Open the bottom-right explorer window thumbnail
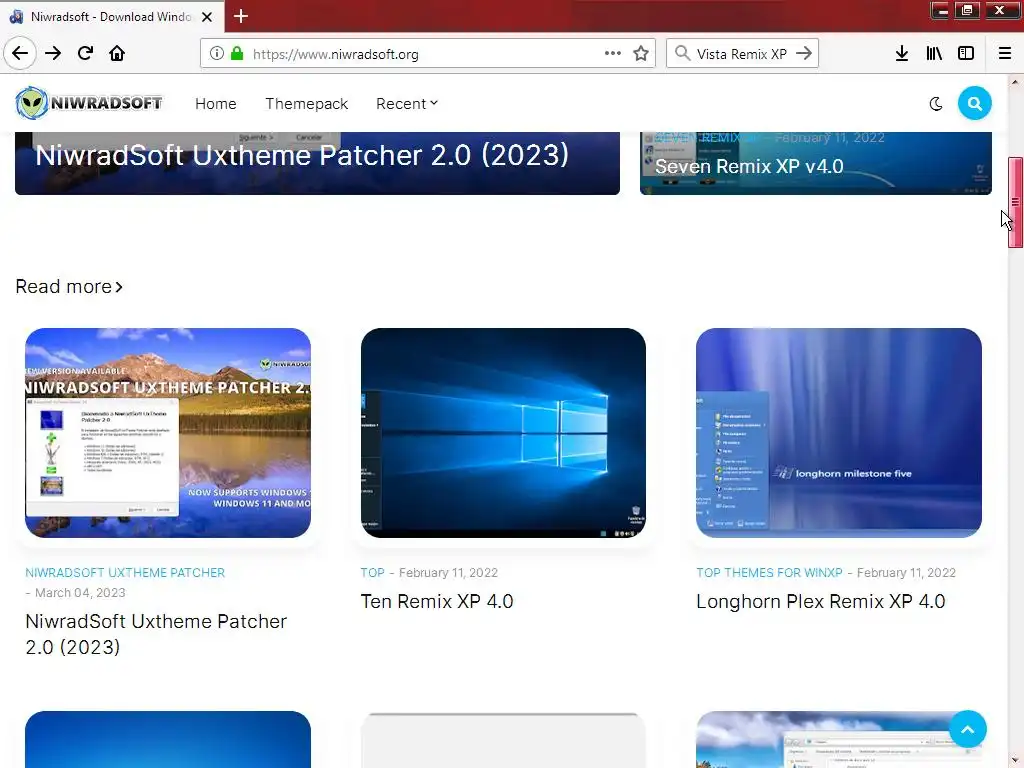Viewport: 1024px width, 768px height. click(839, 739)
